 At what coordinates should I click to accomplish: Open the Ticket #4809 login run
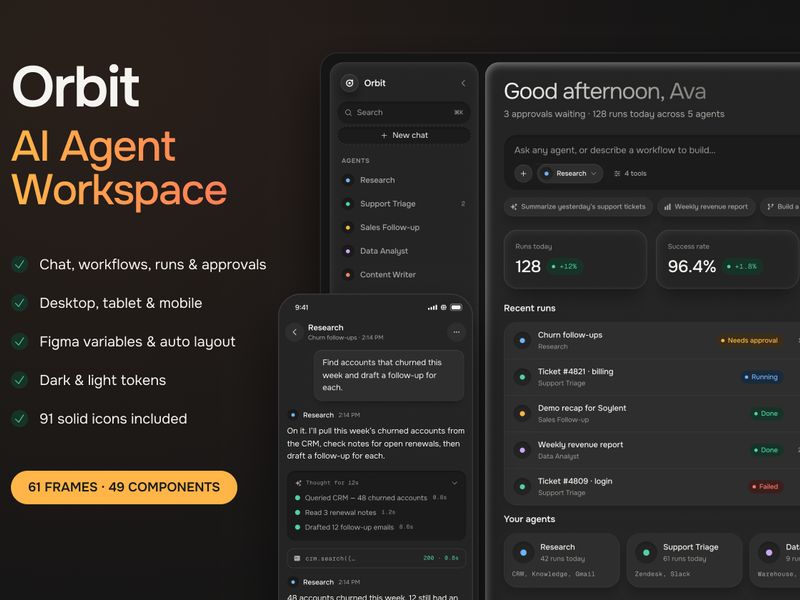[652, 487]
